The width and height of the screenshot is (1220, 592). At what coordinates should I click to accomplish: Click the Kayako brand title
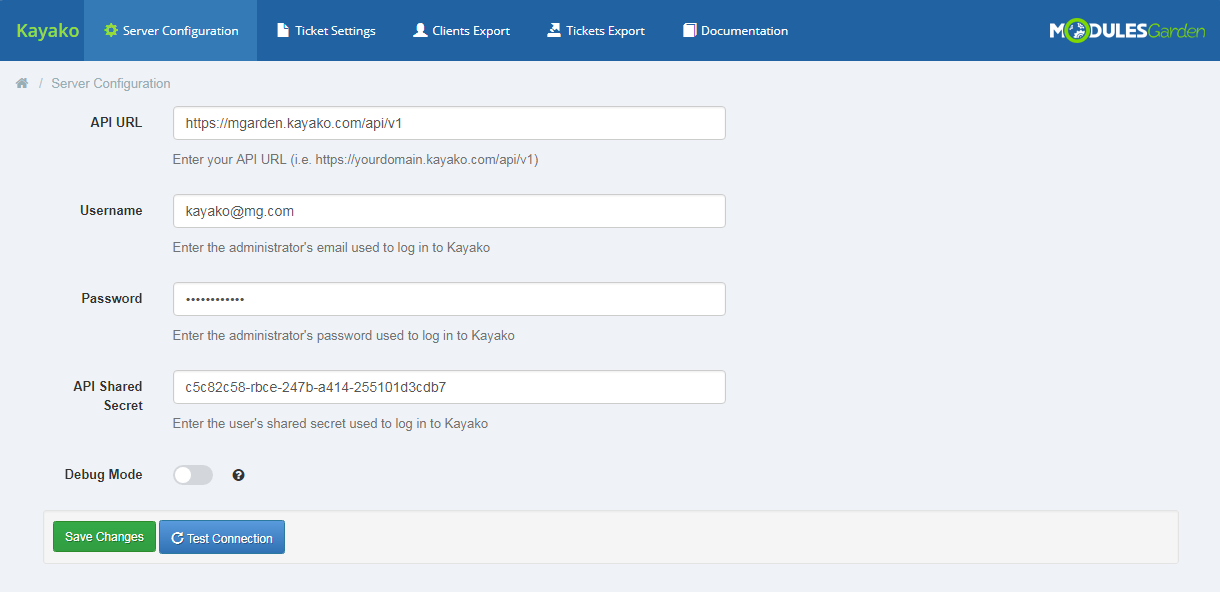coord(48,30)
